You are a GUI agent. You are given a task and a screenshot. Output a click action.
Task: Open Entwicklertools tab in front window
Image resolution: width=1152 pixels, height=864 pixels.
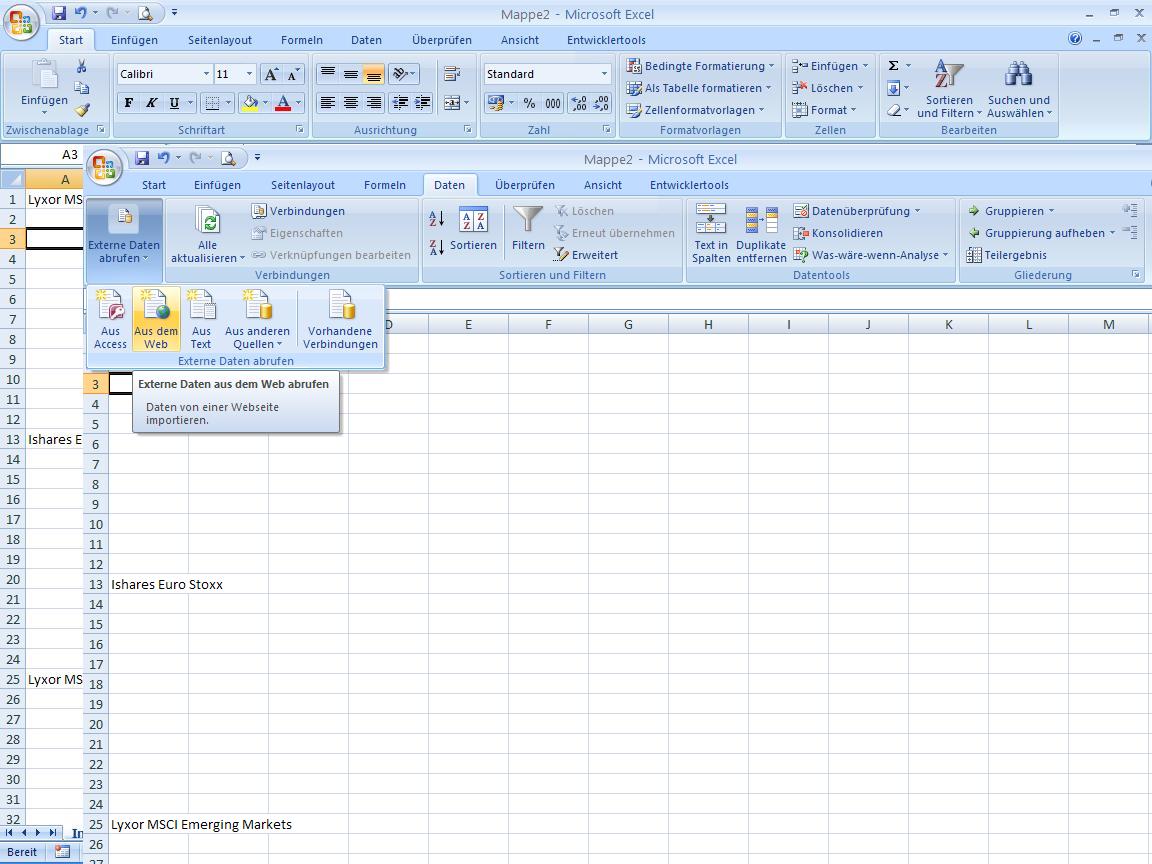coord(689,185)
